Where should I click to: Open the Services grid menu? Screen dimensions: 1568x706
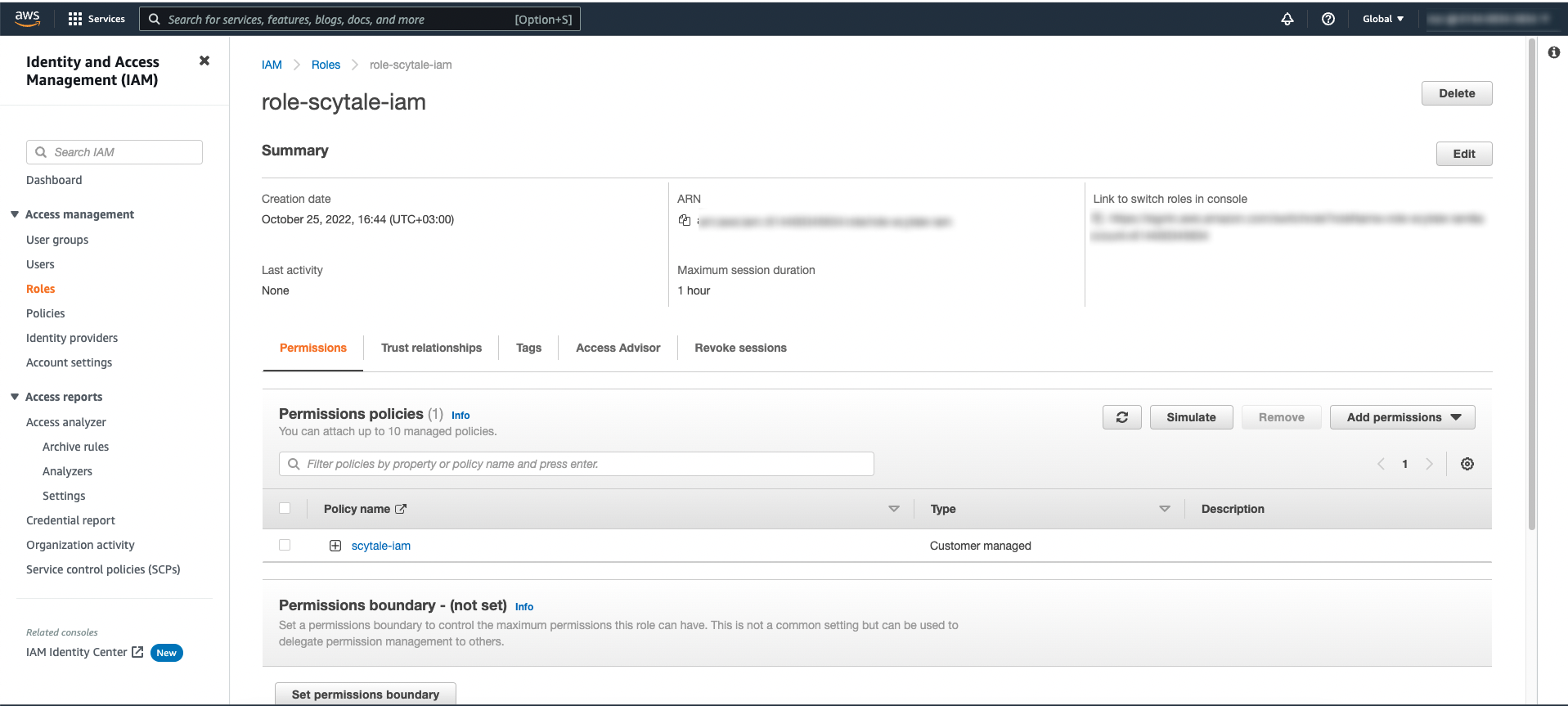[75, 19]
